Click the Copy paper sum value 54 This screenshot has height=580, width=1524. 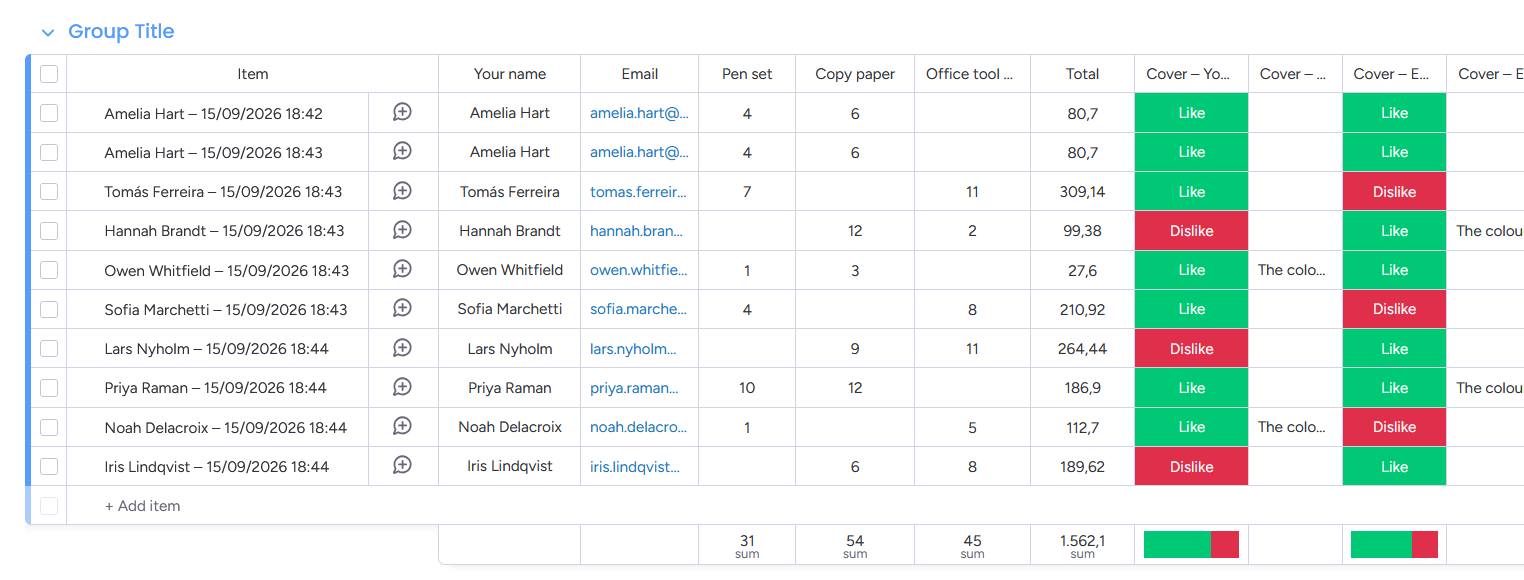click(x=855, y=541)
